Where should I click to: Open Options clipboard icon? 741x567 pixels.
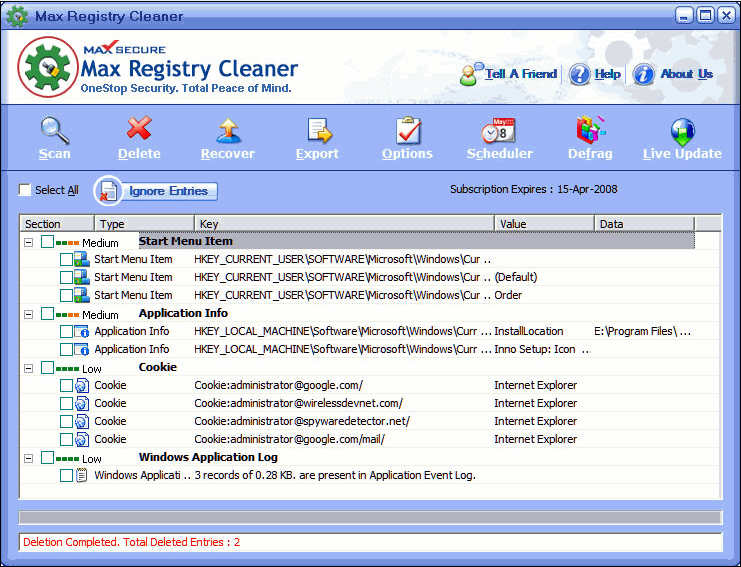coord(408,130)
